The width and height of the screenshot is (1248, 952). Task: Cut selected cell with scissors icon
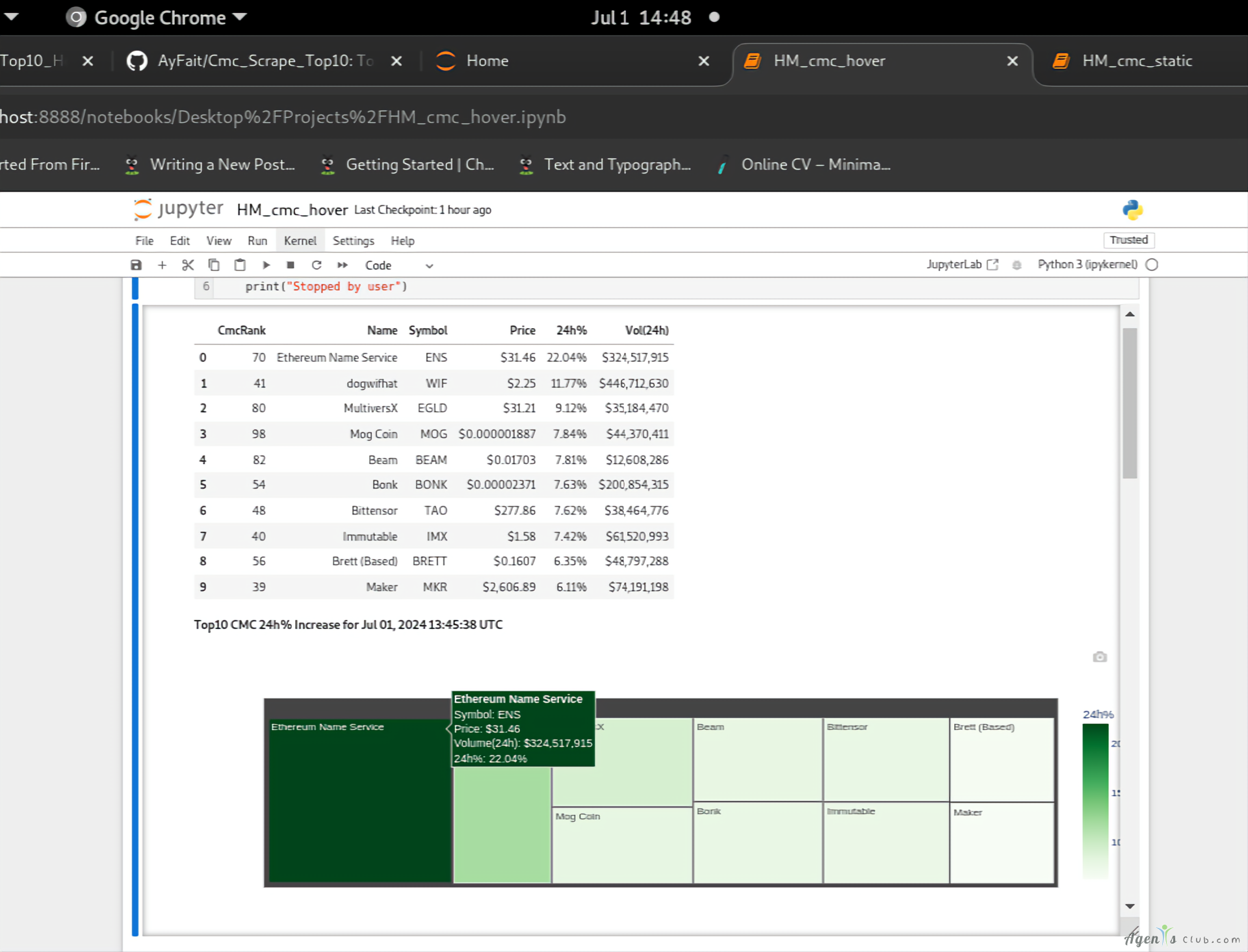tap(188, 265)
